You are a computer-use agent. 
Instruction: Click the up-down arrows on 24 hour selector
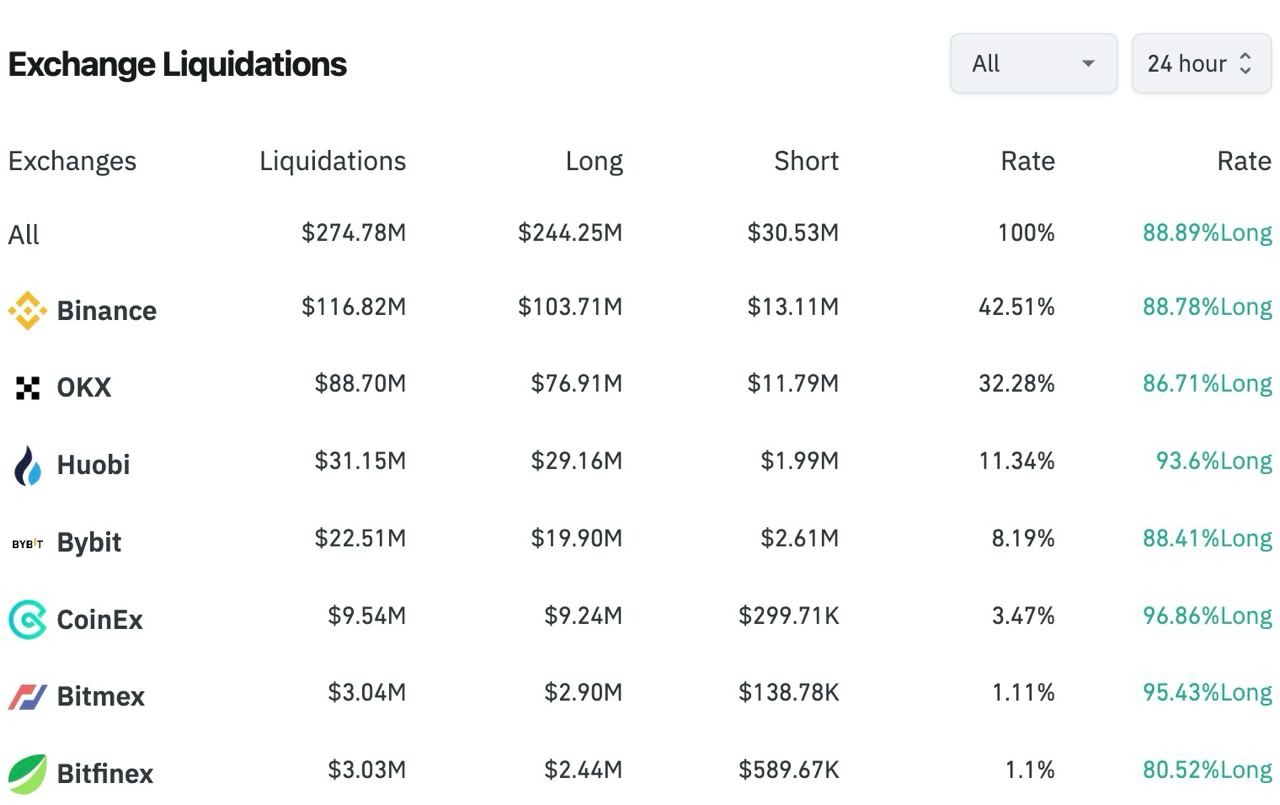pos(1245,64)
